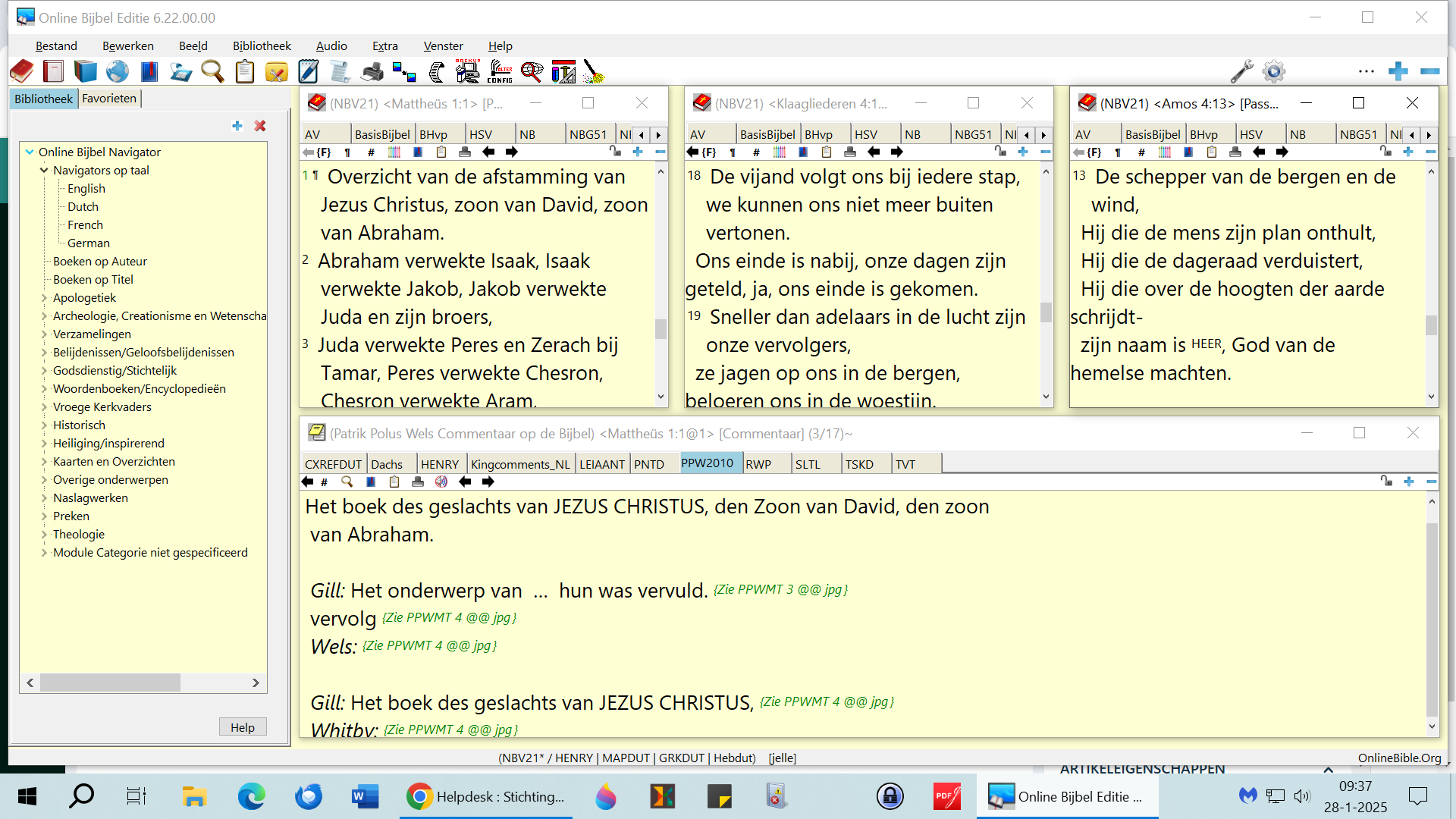
Task: Toggle paragraph mark ¶ in Klaagliederen window
Action: click(733, 152)
